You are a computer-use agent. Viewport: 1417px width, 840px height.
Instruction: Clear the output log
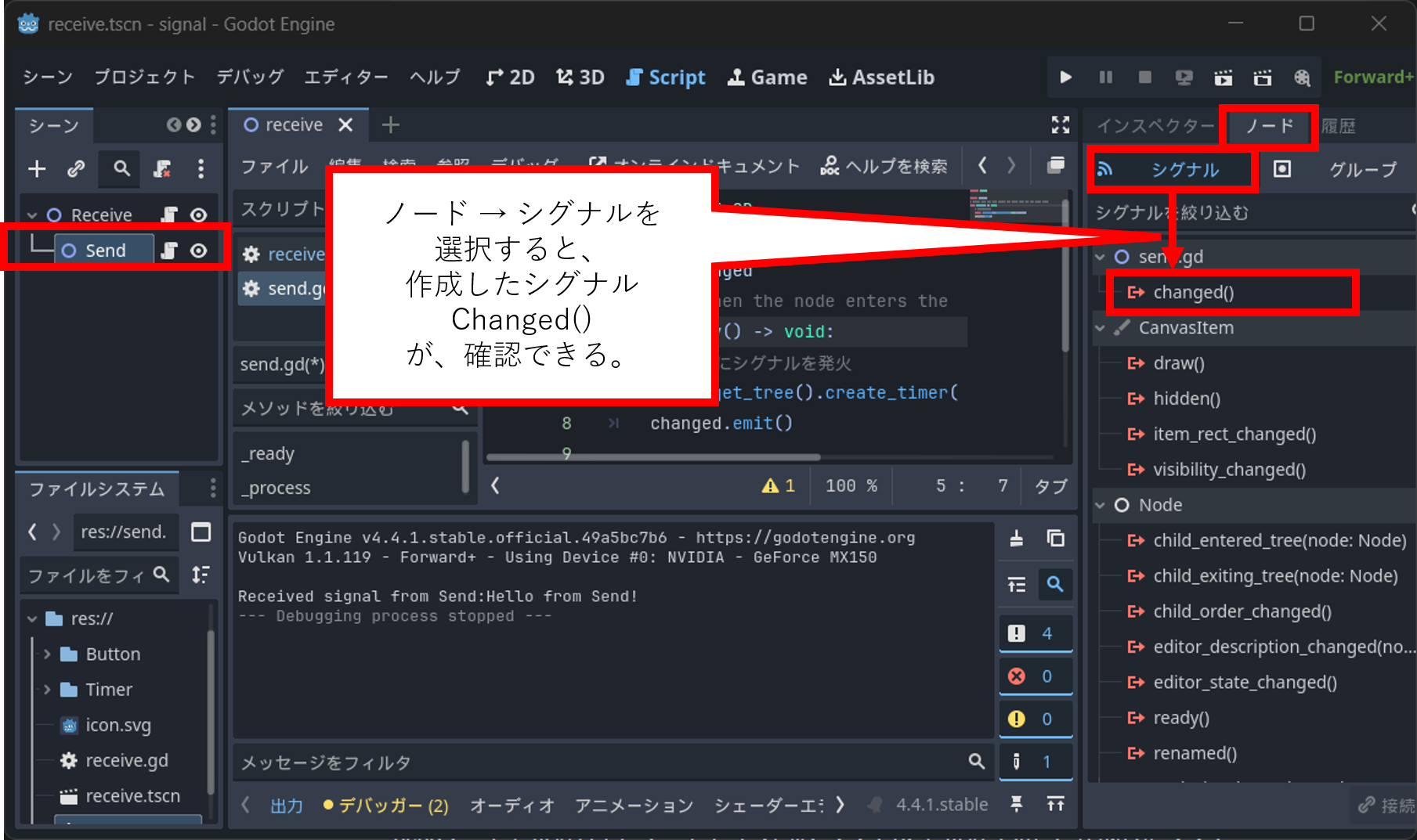coord(1016,539)
